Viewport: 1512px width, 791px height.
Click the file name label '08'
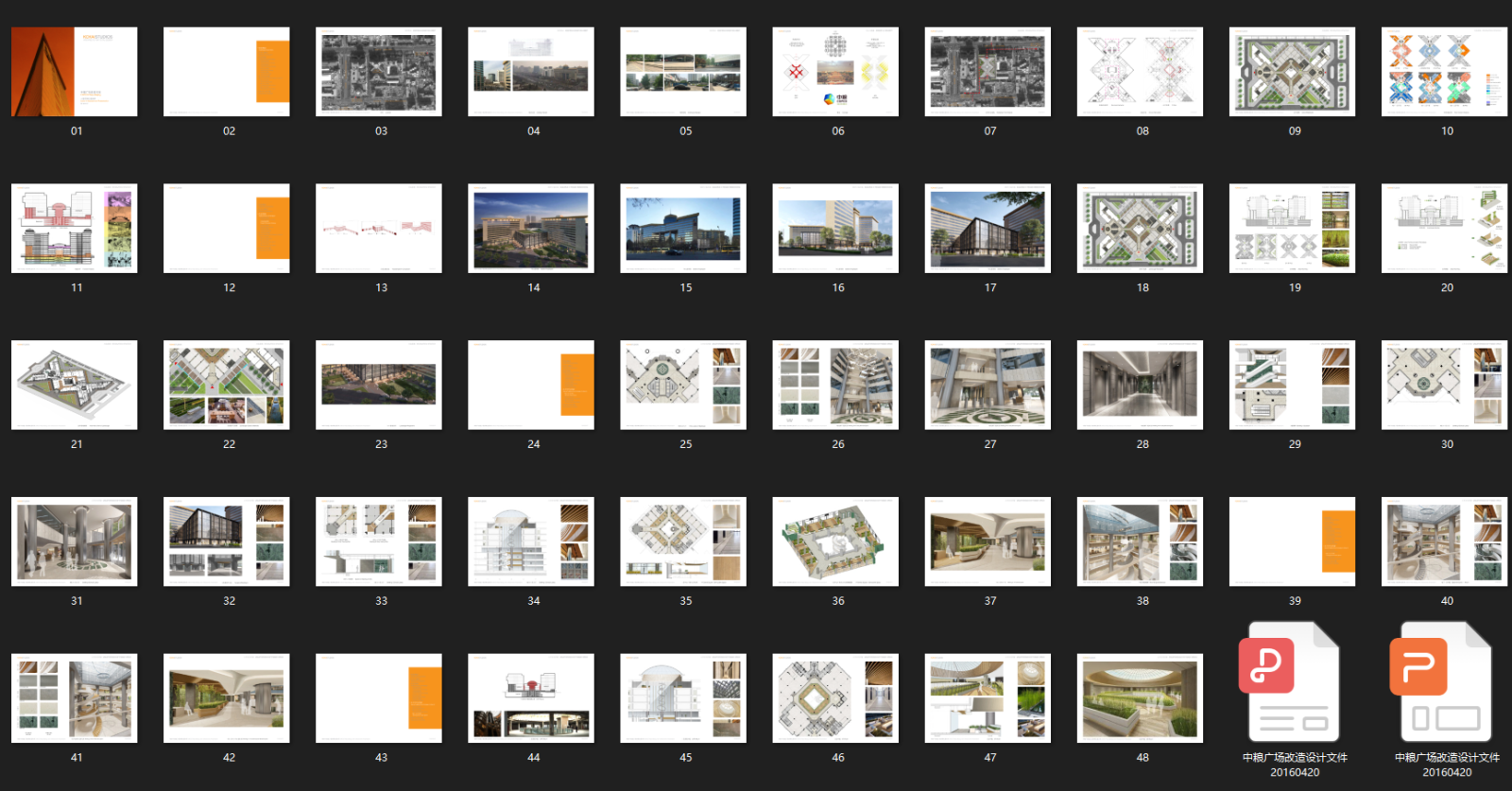[x=1143, y=131]
